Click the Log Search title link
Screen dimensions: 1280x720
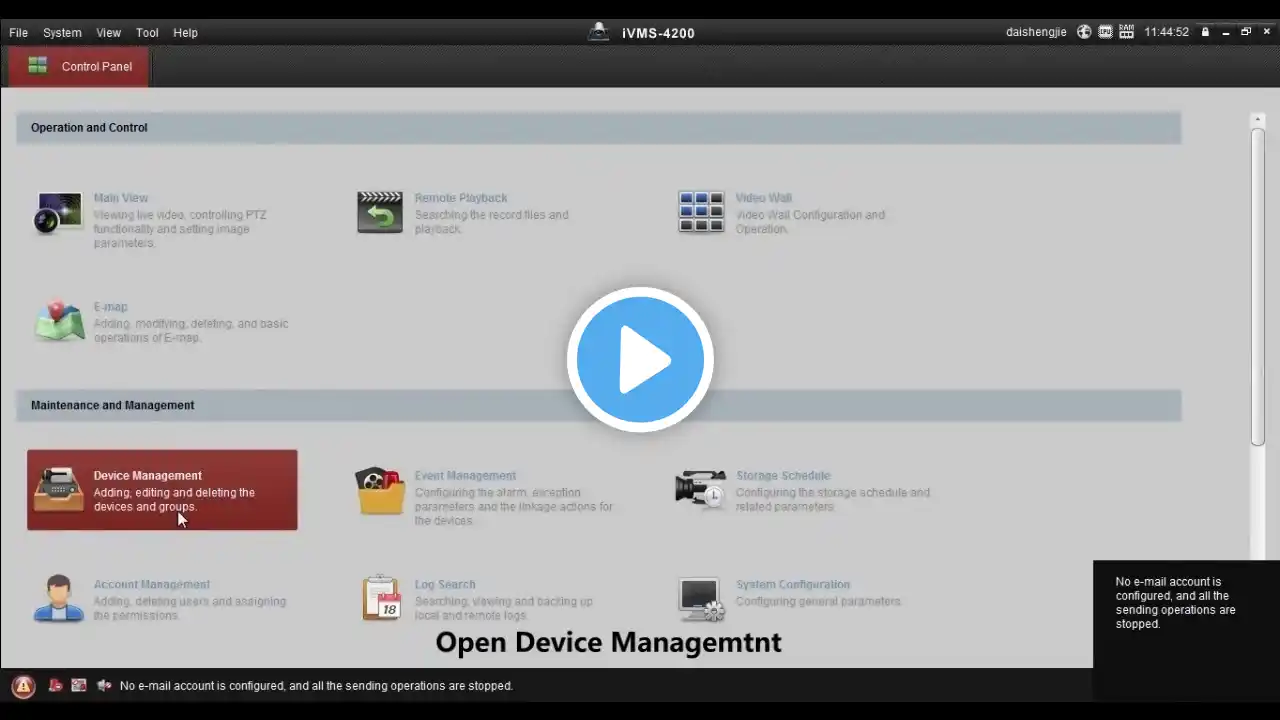[x=445, y=585]
